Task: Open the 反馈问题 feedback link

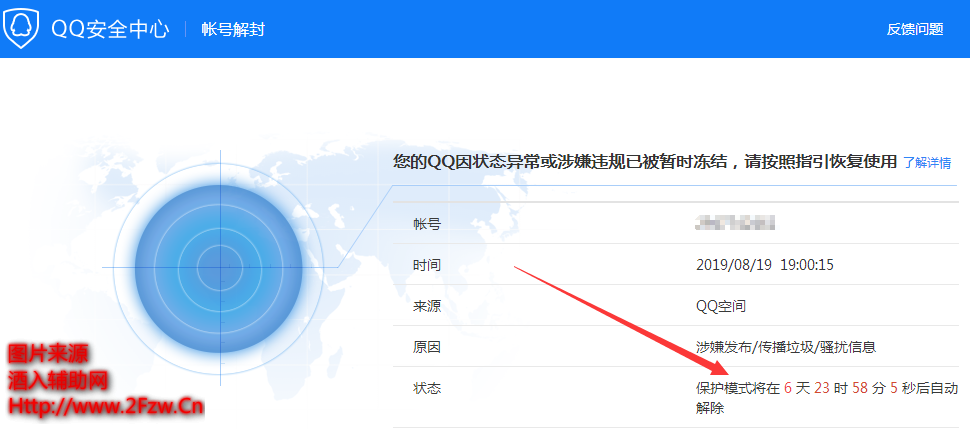Action: pyautogui.click(x=915, y=29)
